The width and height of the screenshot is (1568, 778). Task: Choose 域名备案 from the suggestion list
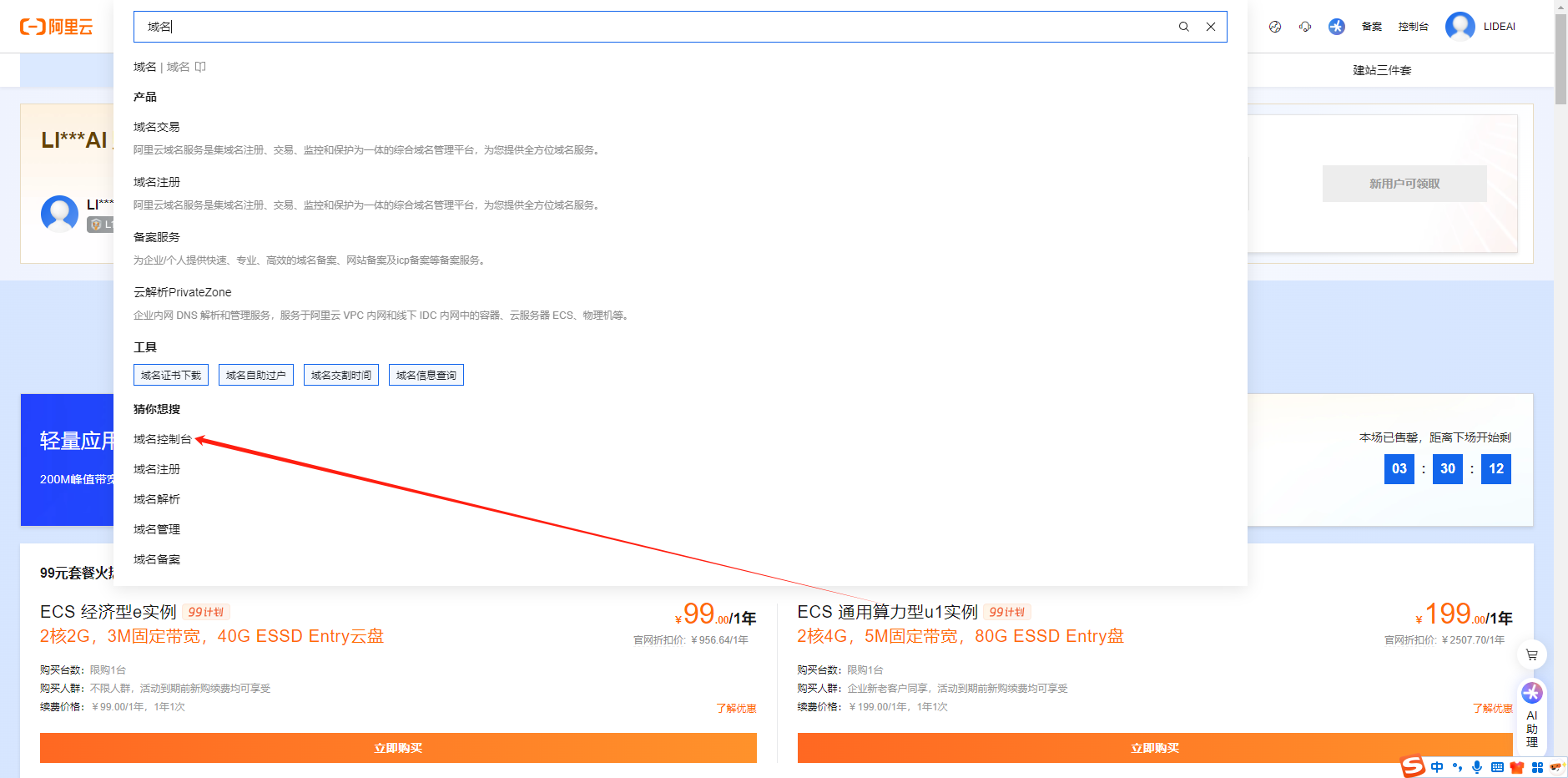156,558
